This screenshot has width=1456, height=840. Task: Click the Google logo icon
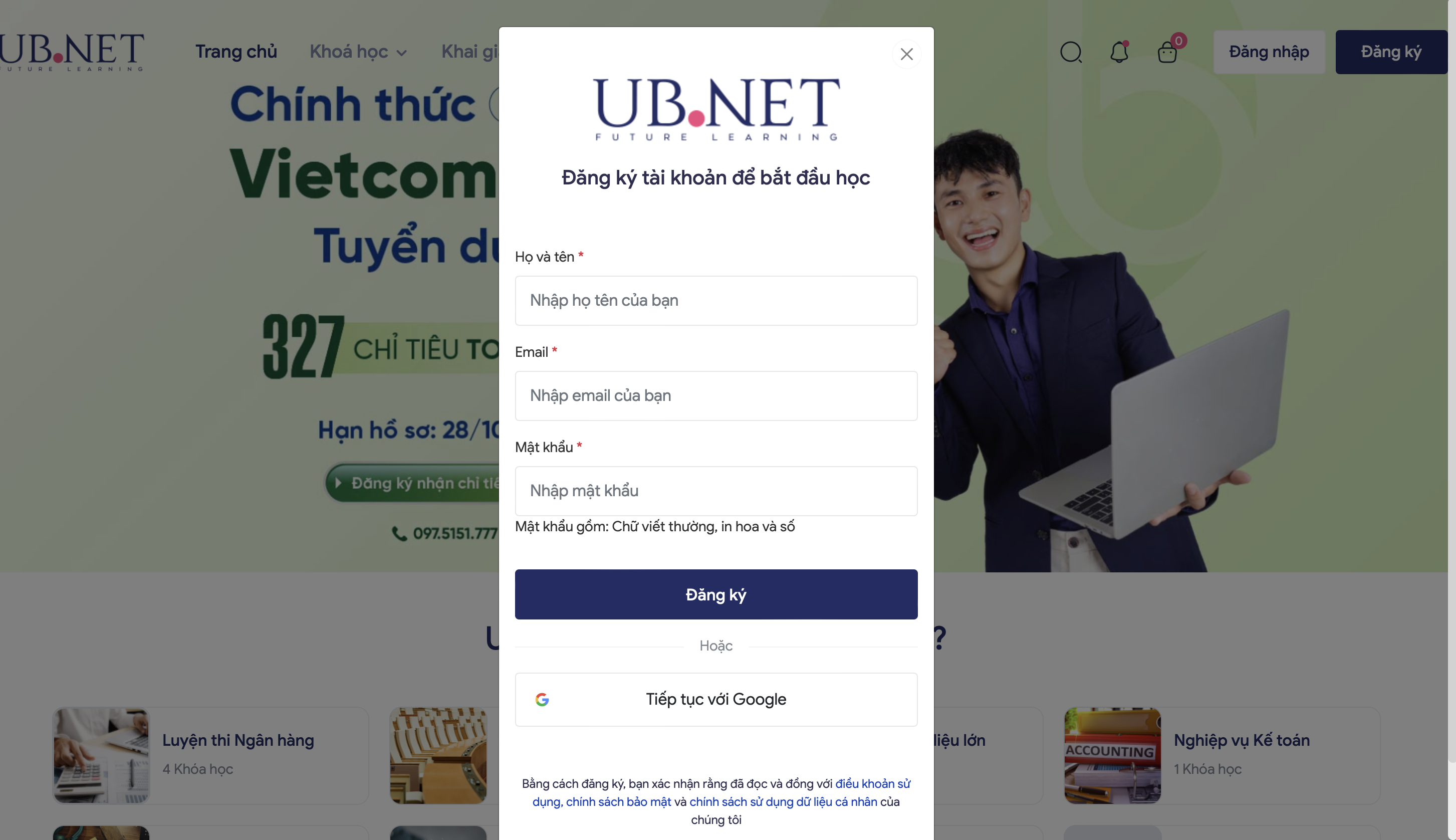tap(542, 699)
